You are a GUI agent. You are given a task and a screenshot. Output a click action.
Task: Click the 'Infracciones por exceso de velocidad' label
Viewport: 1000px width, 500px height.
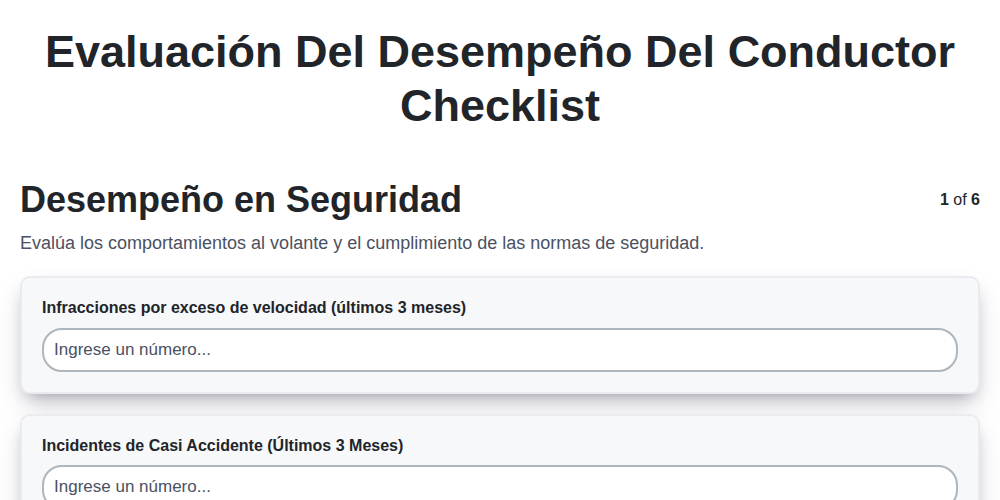pyautogui.click(x=254, y=307)
